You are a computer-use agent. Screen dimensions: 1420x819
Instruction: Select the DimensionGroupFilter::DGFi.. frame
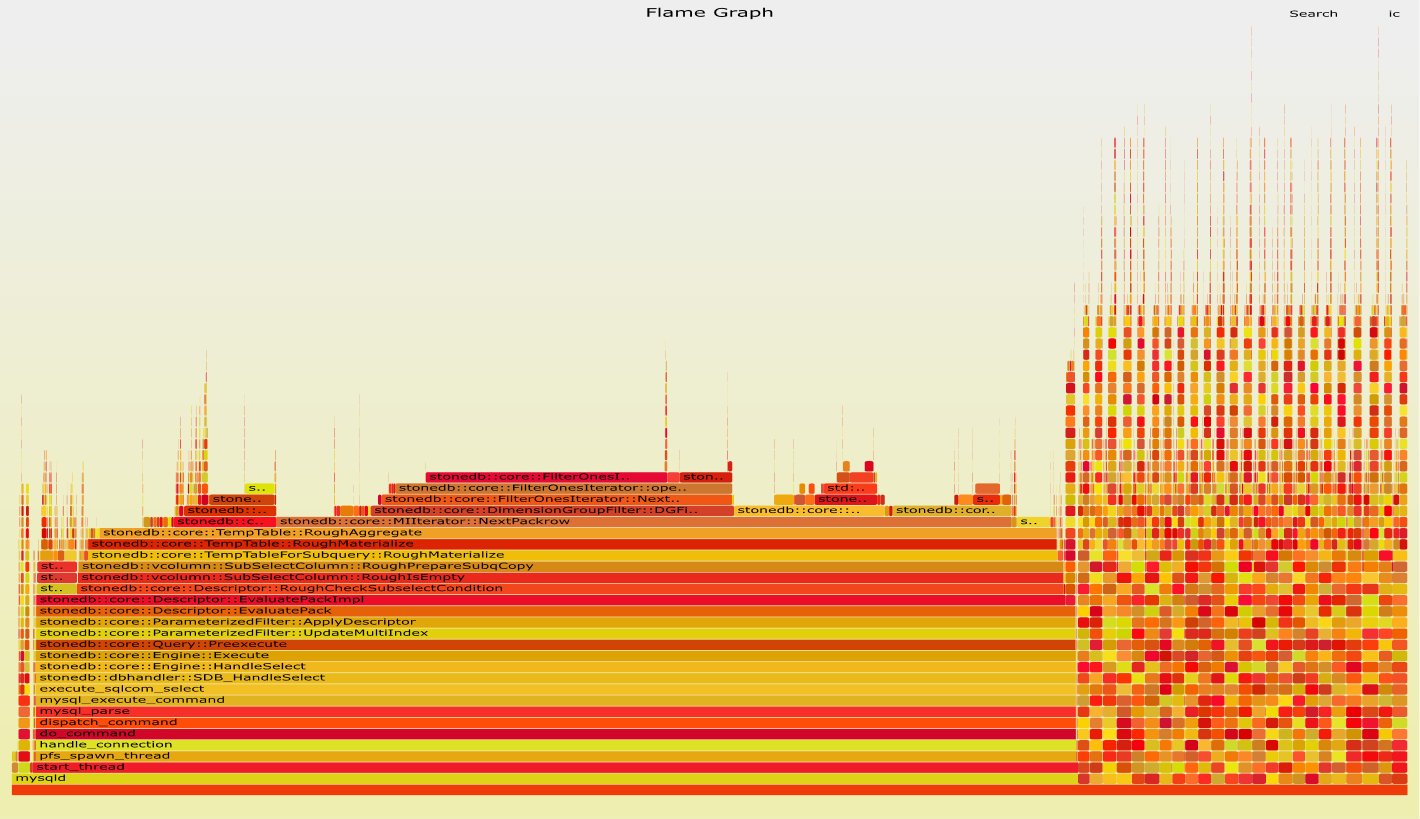[551, 511]
